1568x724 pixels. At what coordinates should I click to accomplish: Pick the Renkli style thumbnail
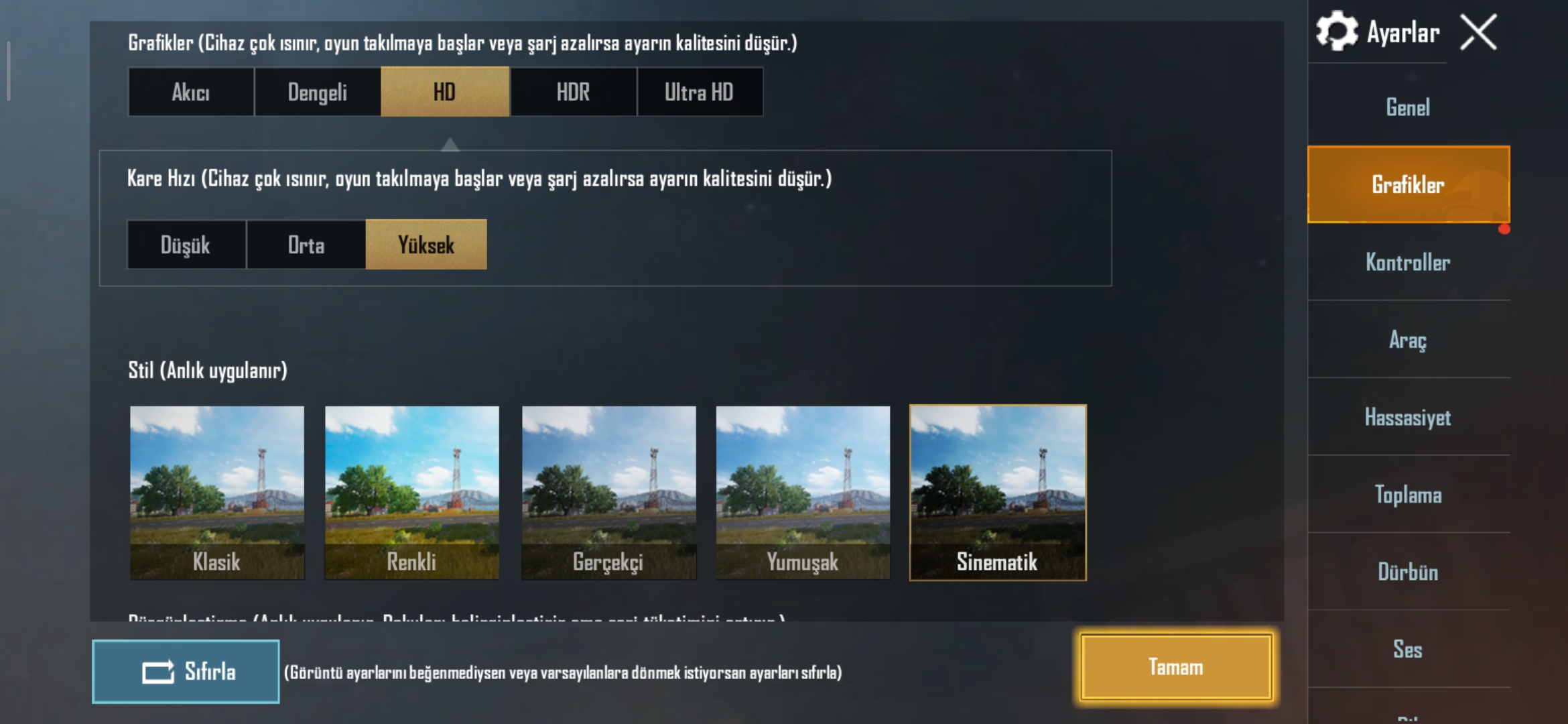coord(412,493)
